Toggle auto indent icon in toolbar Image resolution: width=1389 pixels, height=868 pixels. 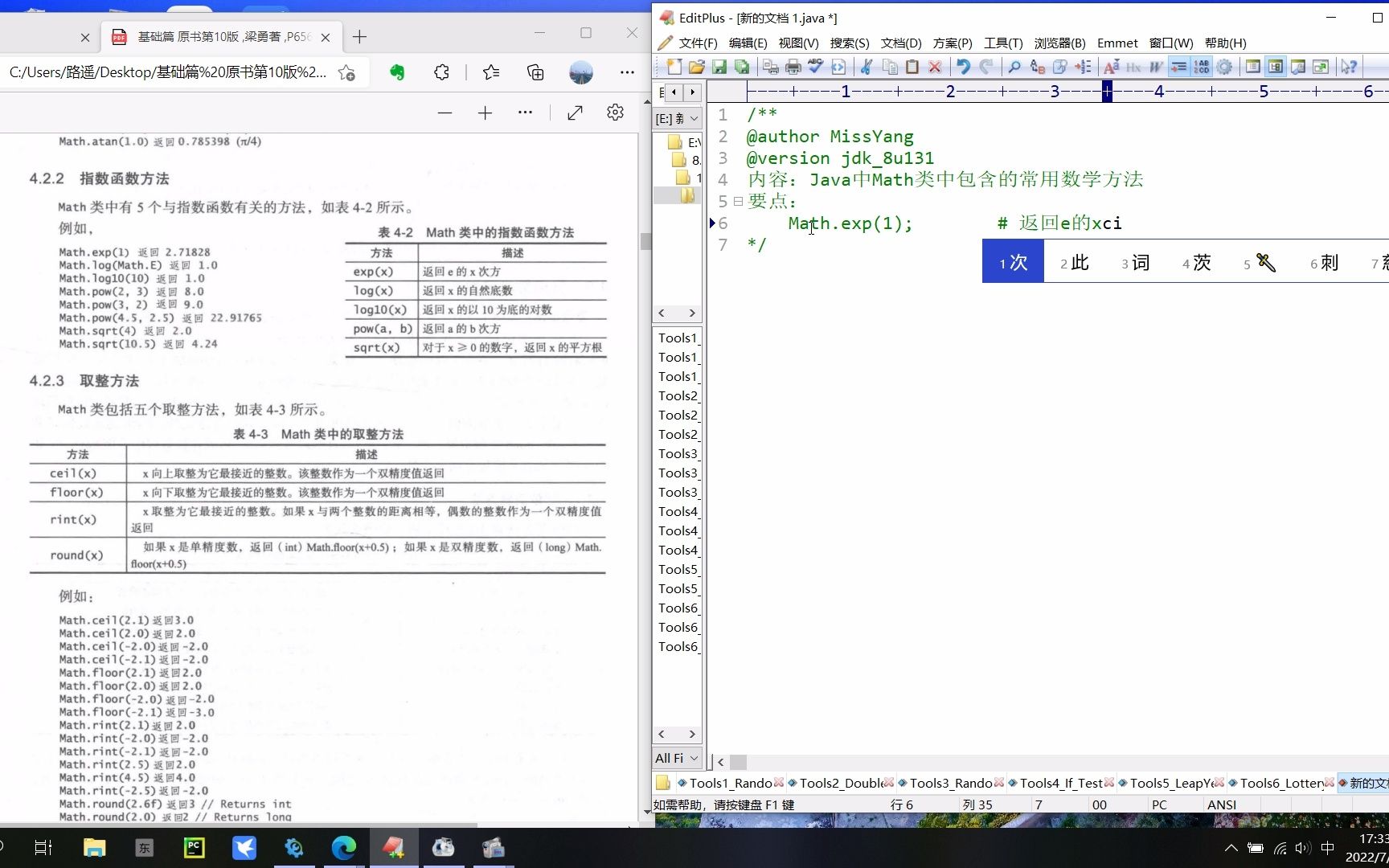pyautogui.click(x=1178, y=67)
